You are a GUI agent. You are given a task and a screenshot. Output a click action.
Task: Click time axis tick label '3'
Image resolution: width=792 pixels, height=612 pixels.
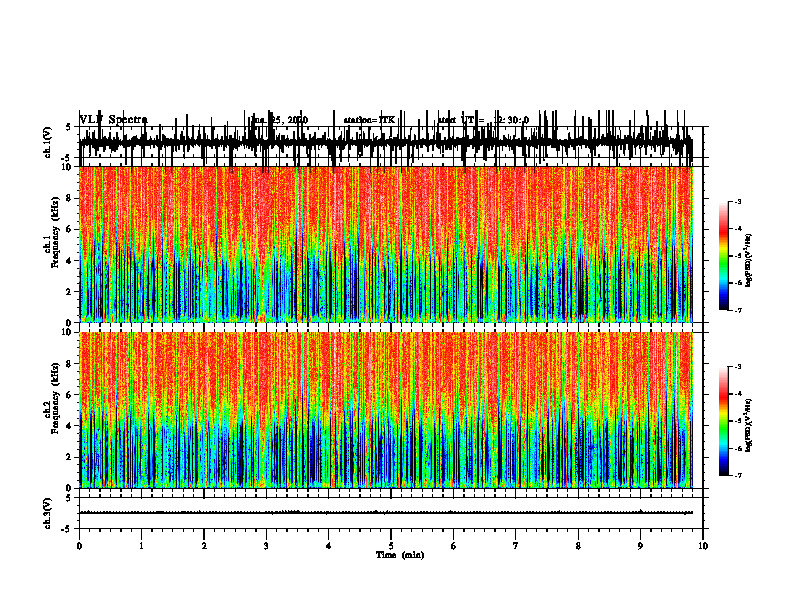pos(266,546)
